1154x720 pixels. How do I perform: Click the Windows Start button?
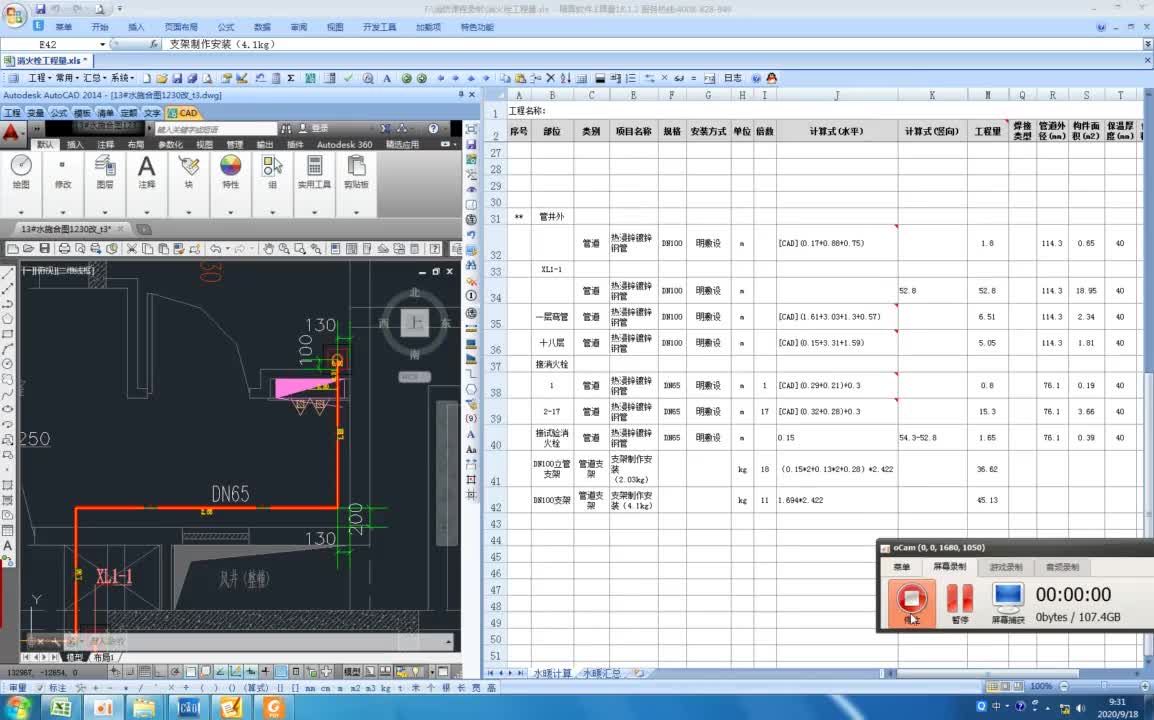coord(16,707)
